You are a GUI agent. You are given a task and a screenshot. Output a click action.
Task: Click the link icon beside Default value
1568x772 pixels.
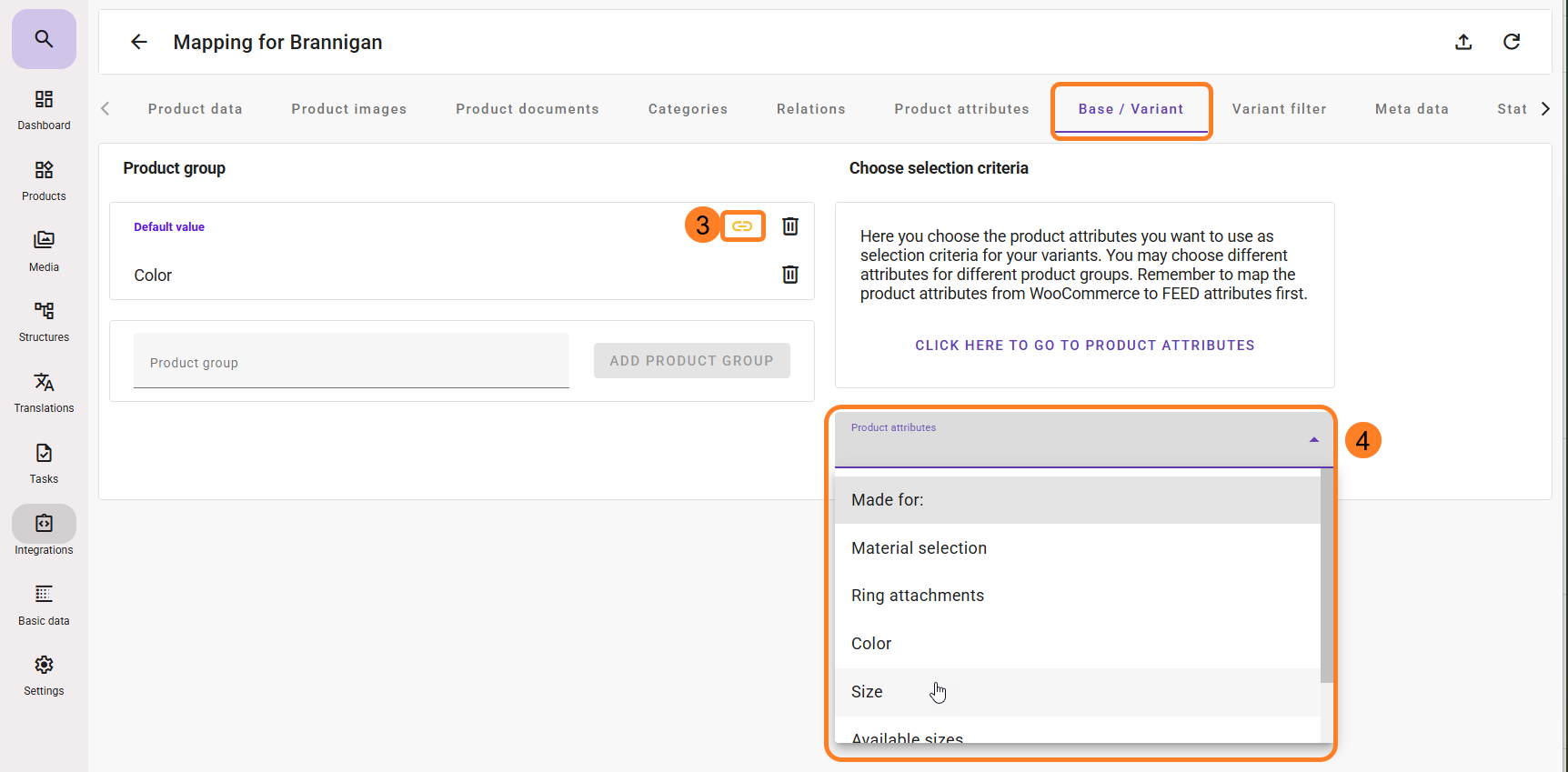742,226
